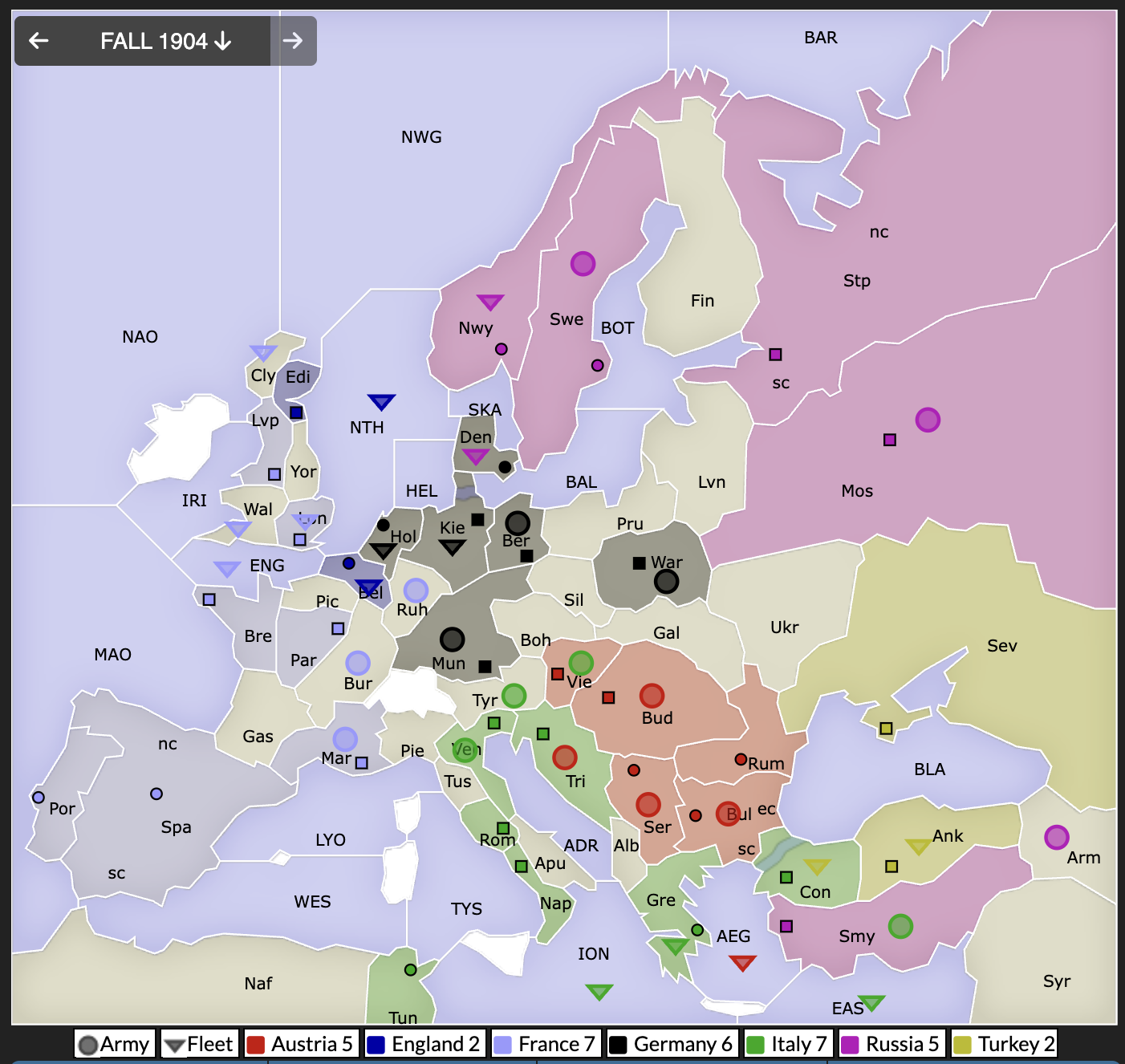Click the Sevastopol supply center square
This screenshot has width=1125, height=1064.
click(x=886, y=729)
